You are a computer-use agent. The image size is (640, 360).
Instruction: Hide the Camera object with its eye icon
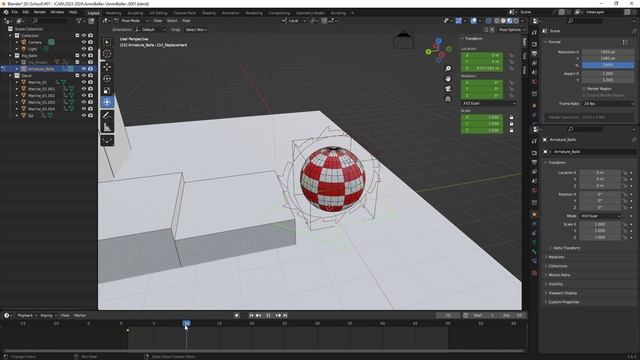(84, 42)
